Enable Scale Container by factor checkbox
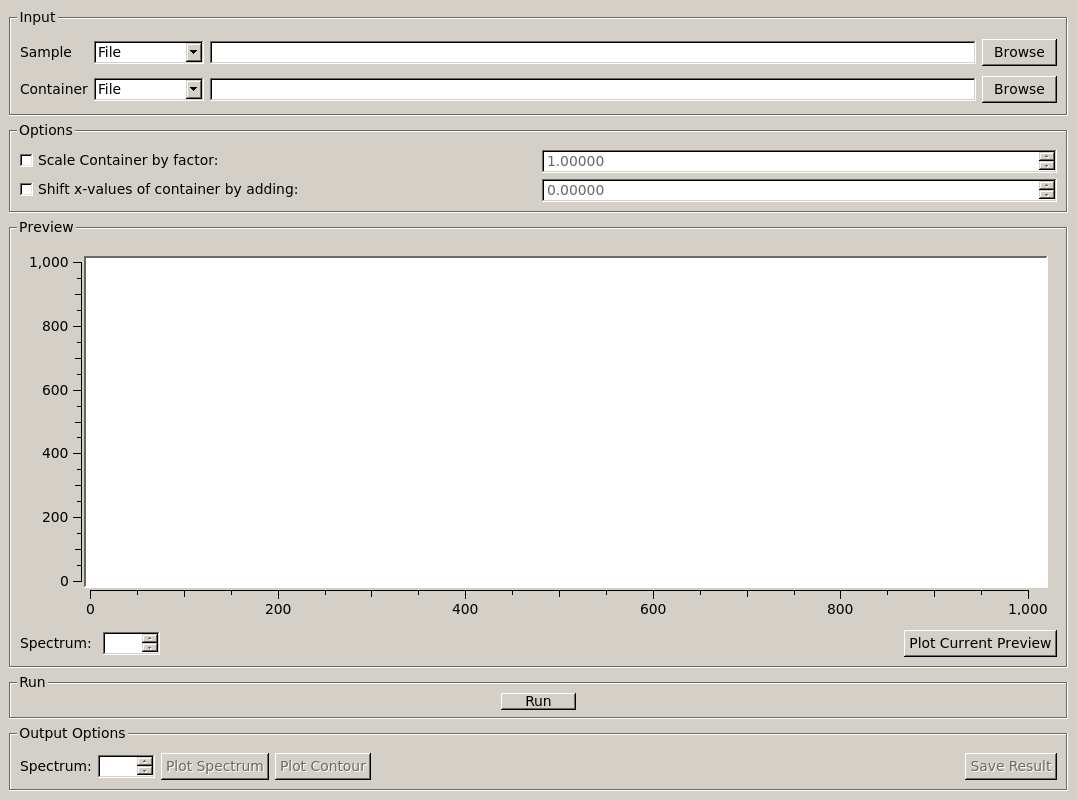Viewport: 1077px width, 800px height. (27, 160)
